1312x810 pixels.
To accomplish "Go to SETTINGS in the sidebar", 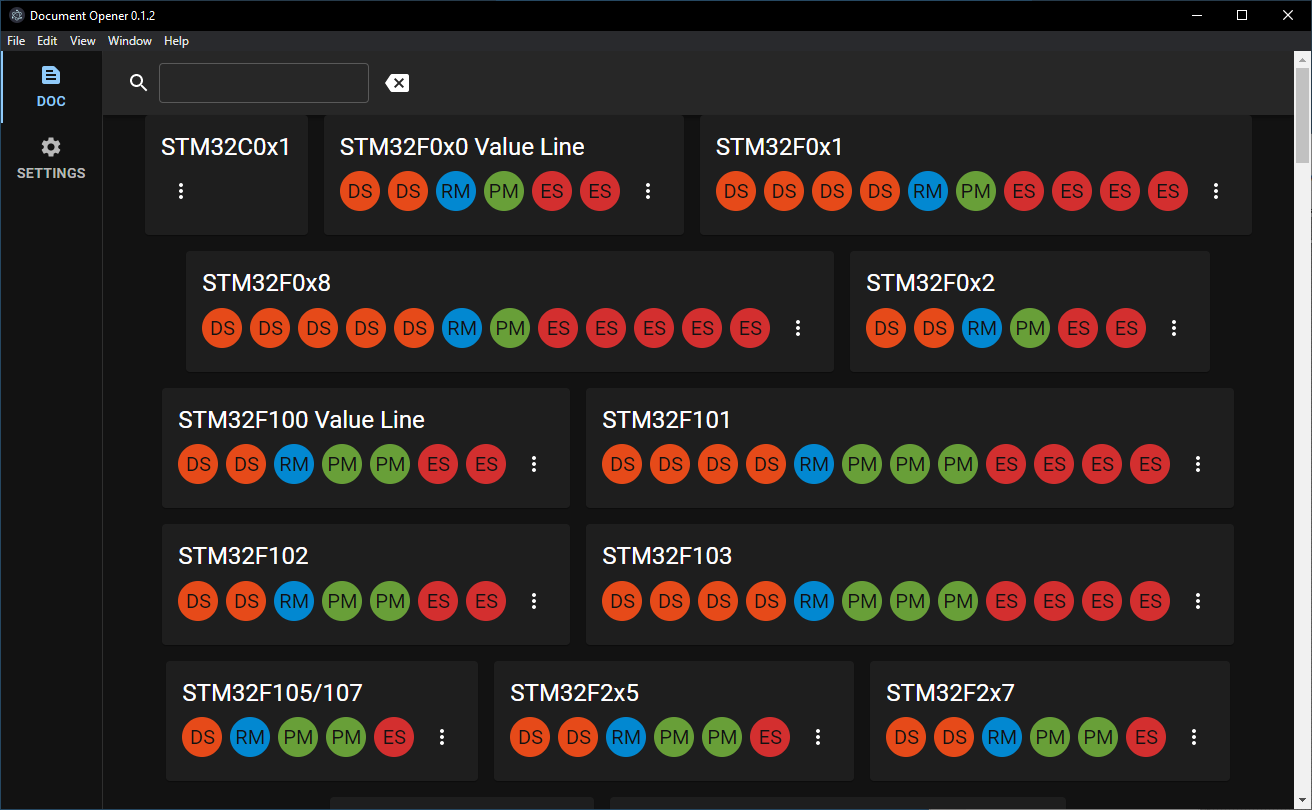I will (50, 158).
